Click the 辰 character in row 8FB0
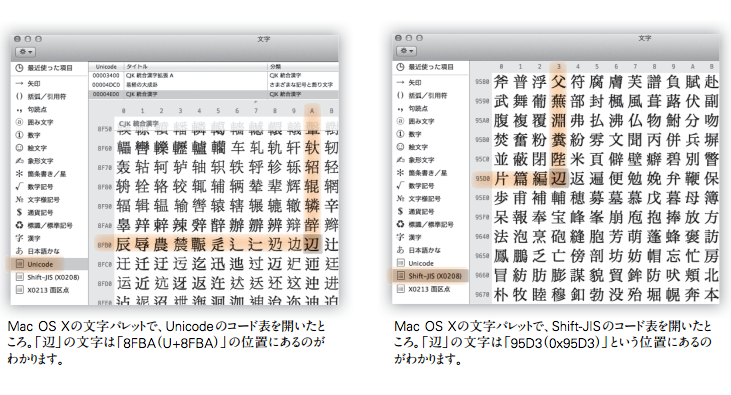Screen dimensions: 731x395 [123, 244]
